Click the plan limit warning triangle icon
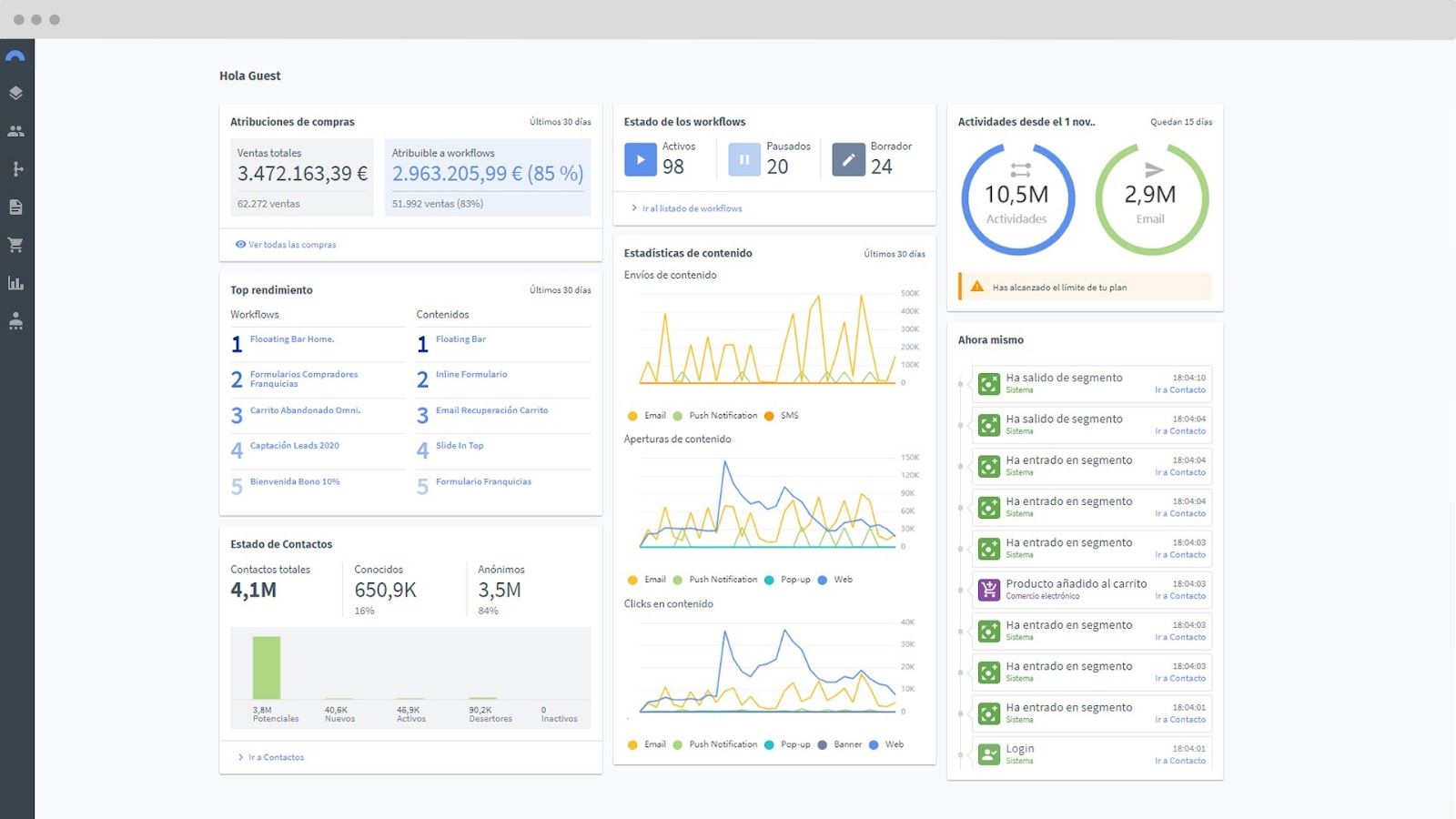Image resolution: width=1456 pixels, height=819 pixels. 976,287
